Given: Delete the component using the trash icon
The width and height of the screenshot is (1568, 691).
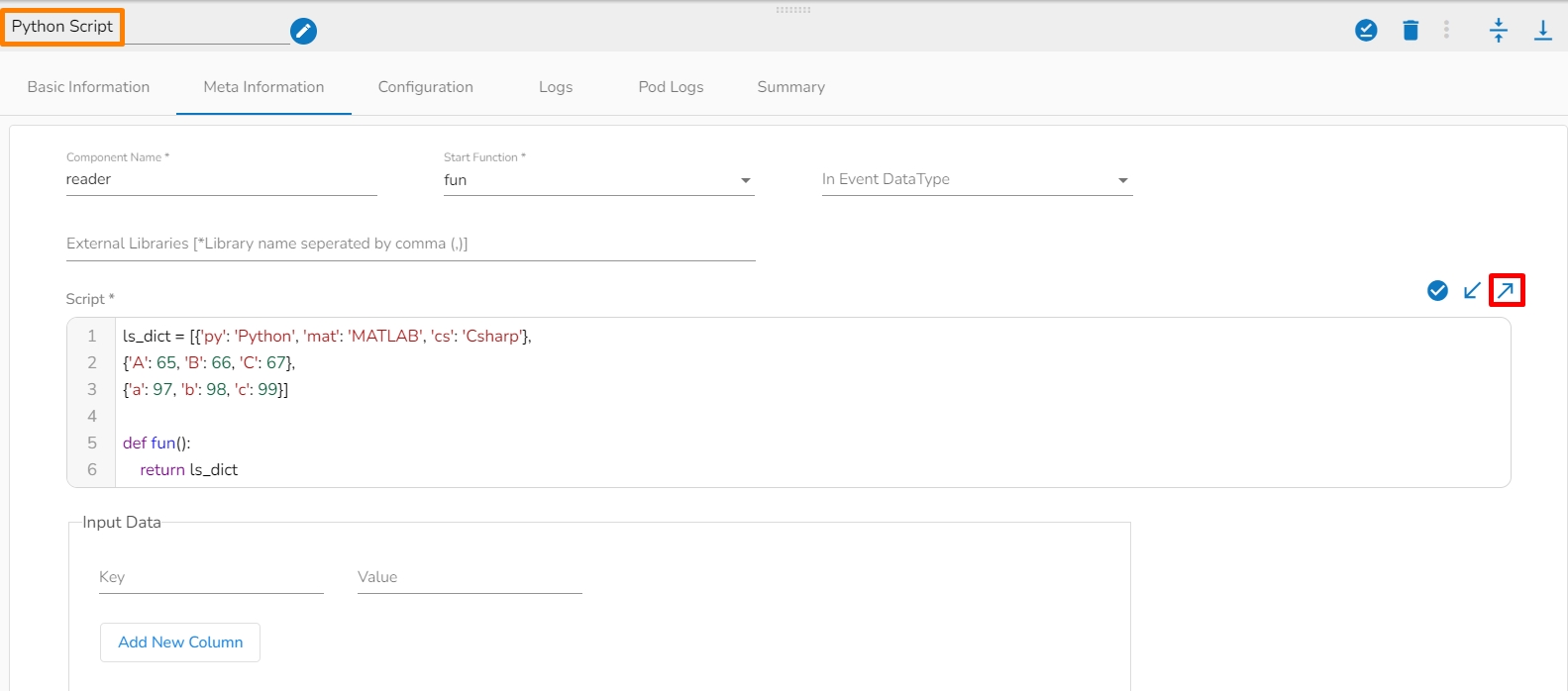Looking at the screenshot, I should [x=1411, y=31].
